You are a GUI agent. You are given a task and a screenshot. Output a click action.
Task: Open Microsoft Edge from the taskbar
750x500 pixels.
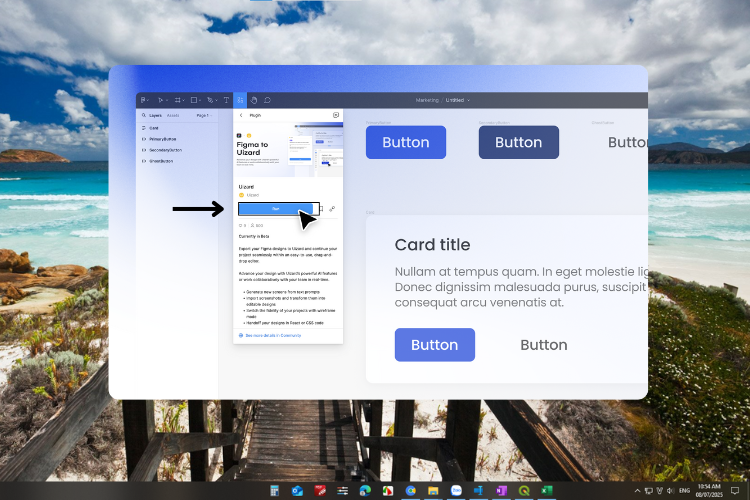coord(365,490)
